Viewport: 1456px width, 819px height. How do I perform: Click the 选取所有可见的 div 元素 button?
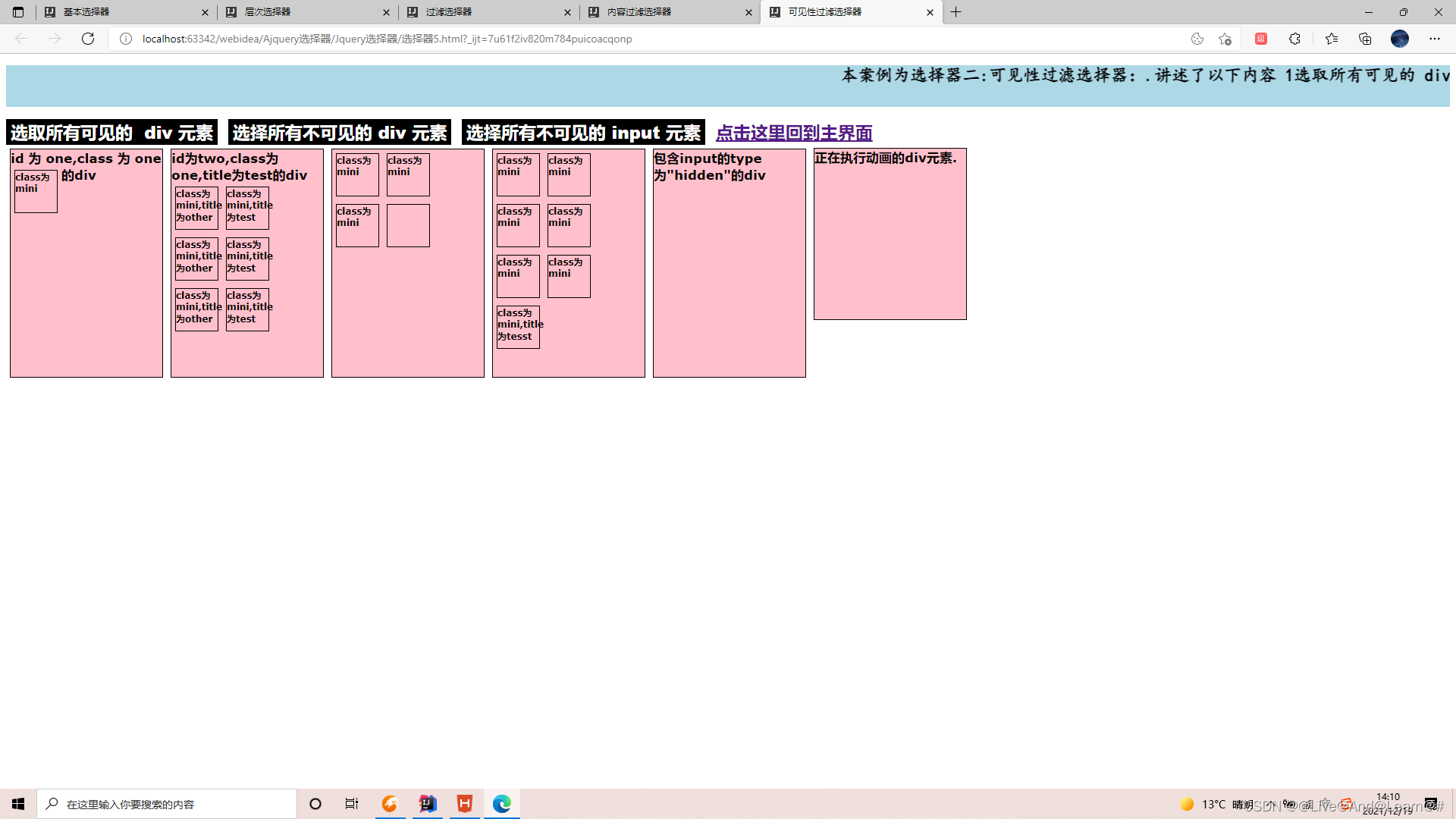coord(111,133)
